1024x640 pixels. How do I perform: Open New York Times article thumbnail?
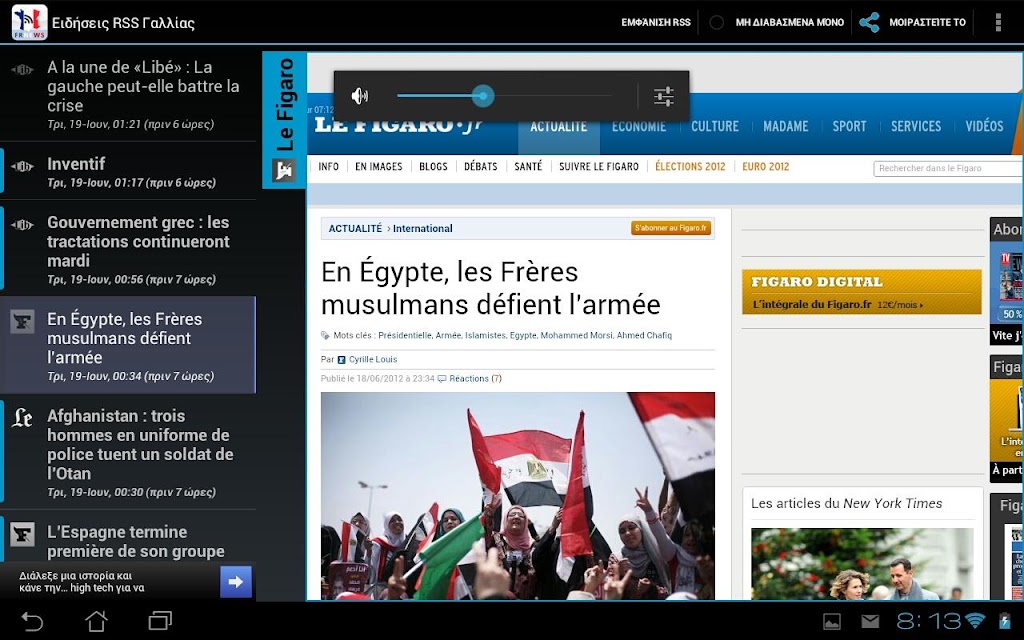tap(862, 564)
